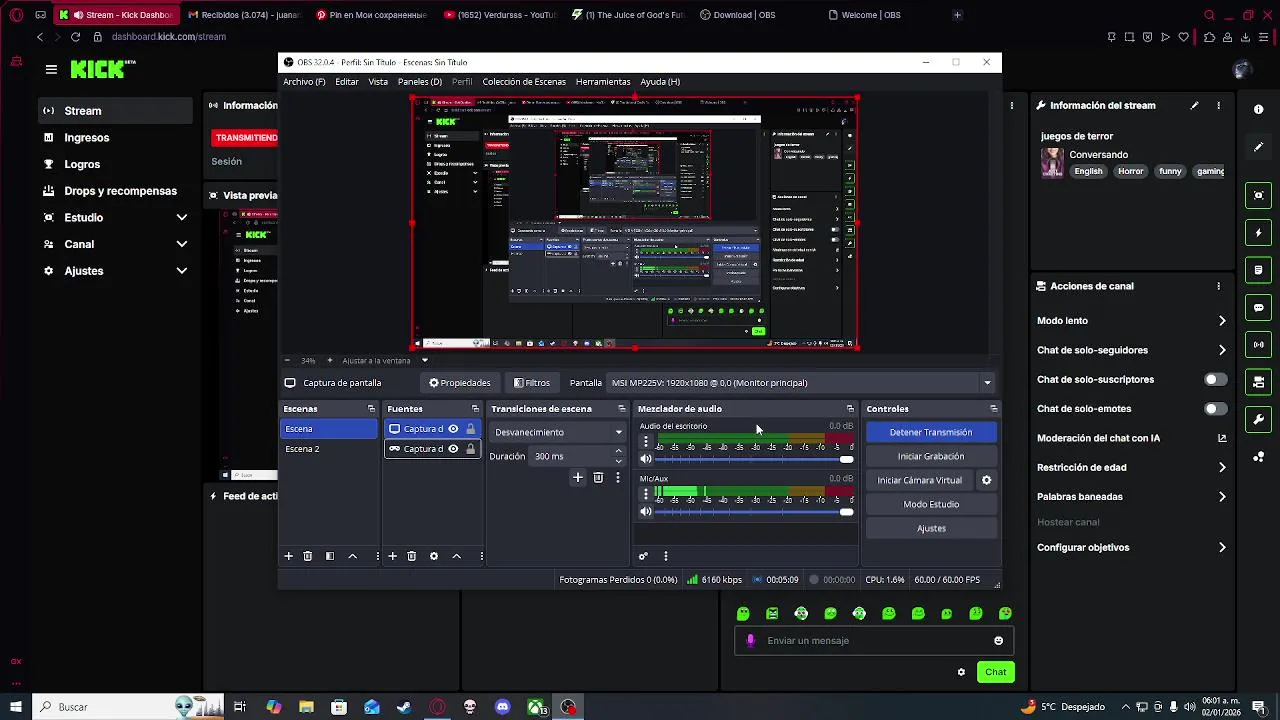Toggle lock on second Captura source
Image resolution: width=1280 pixels, height=720 pixels.
(x=471, y=449)
